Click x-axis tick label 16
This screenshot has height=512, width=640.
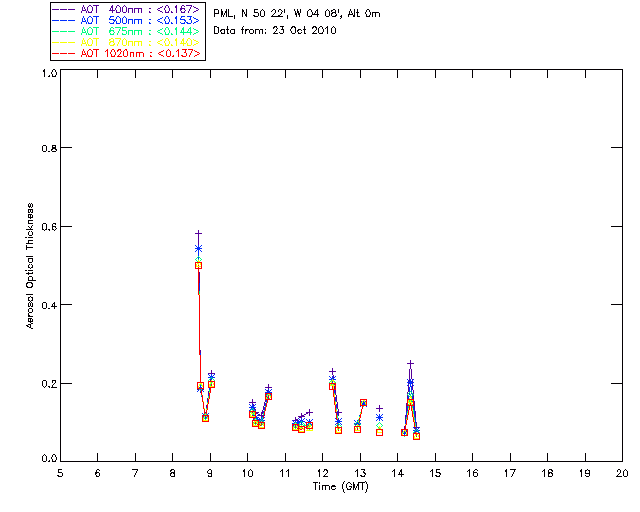click(x=473, y=473)
